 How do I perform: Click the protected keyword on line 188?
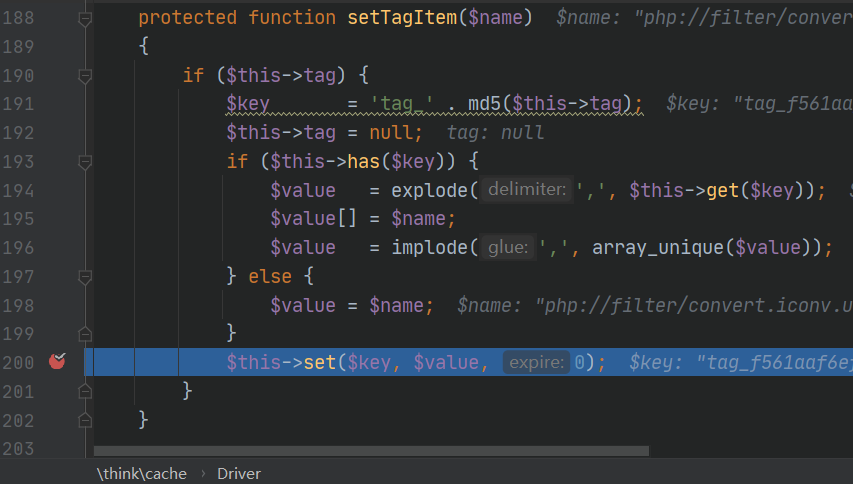click(188, 18)
